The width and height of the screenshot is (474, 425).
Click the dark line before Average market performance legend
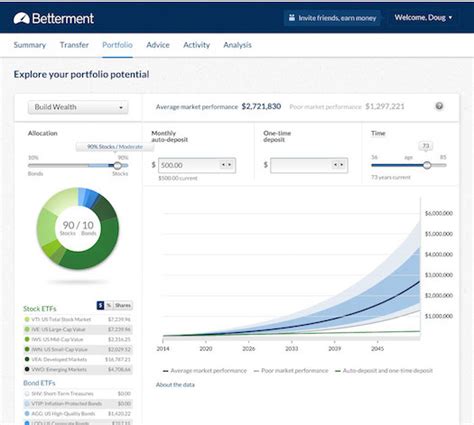[x=165, y=371]
